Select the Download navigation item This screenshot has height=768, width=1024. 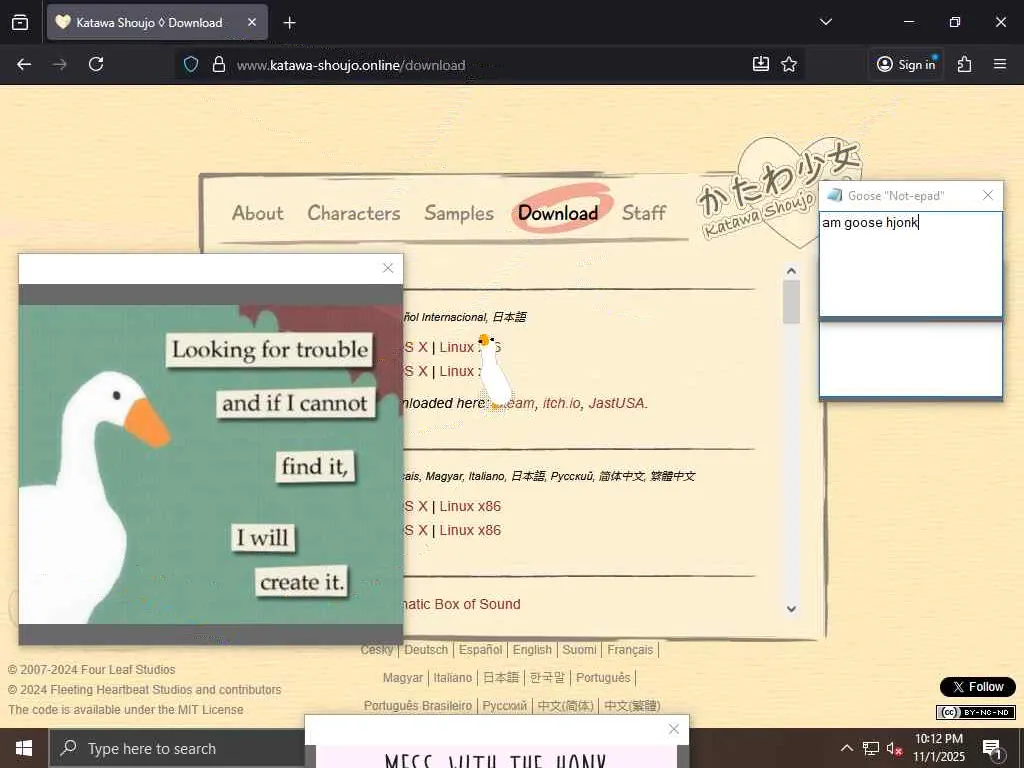click(x=558, y=213)
